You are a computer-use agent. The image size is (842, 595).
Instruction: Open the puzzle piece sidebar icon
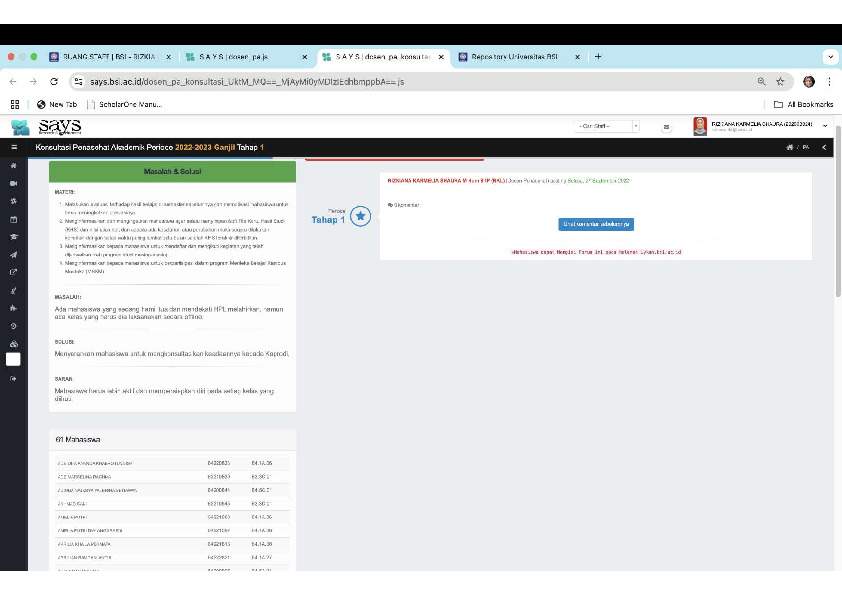pyautogui.click(x=13, y=308)
